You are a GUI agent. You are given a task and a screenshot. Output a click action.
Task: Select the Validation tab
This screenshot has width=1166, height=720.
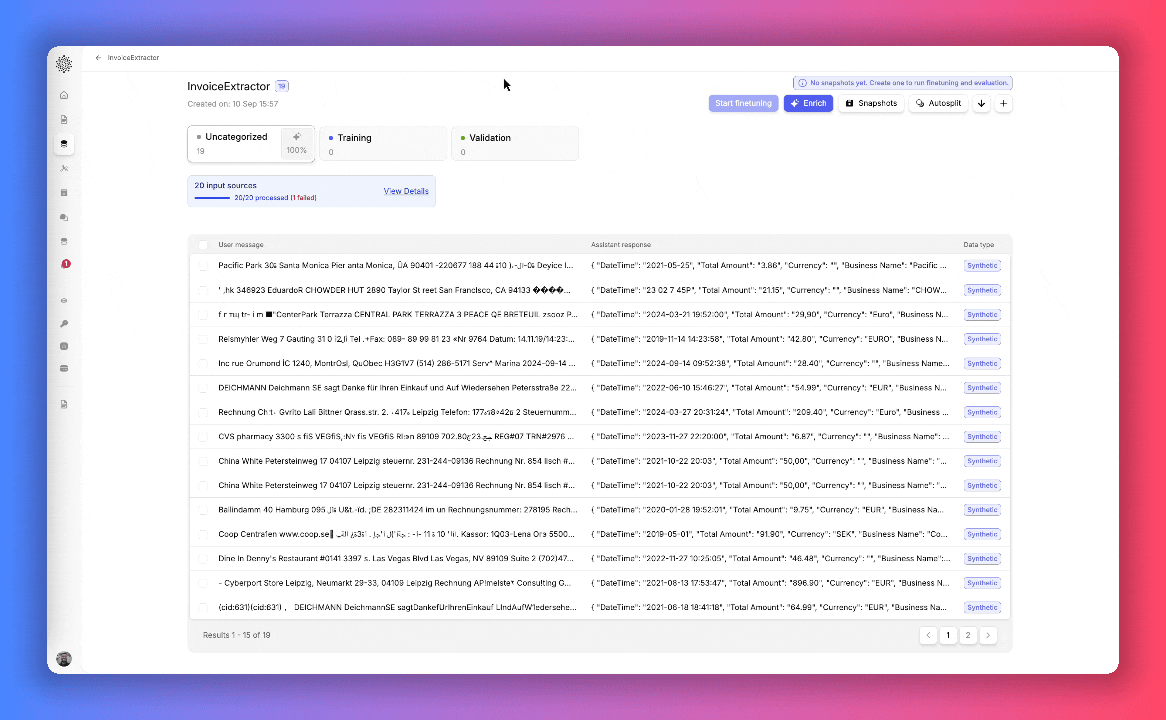pyautogui.click(x=515, y=144)
